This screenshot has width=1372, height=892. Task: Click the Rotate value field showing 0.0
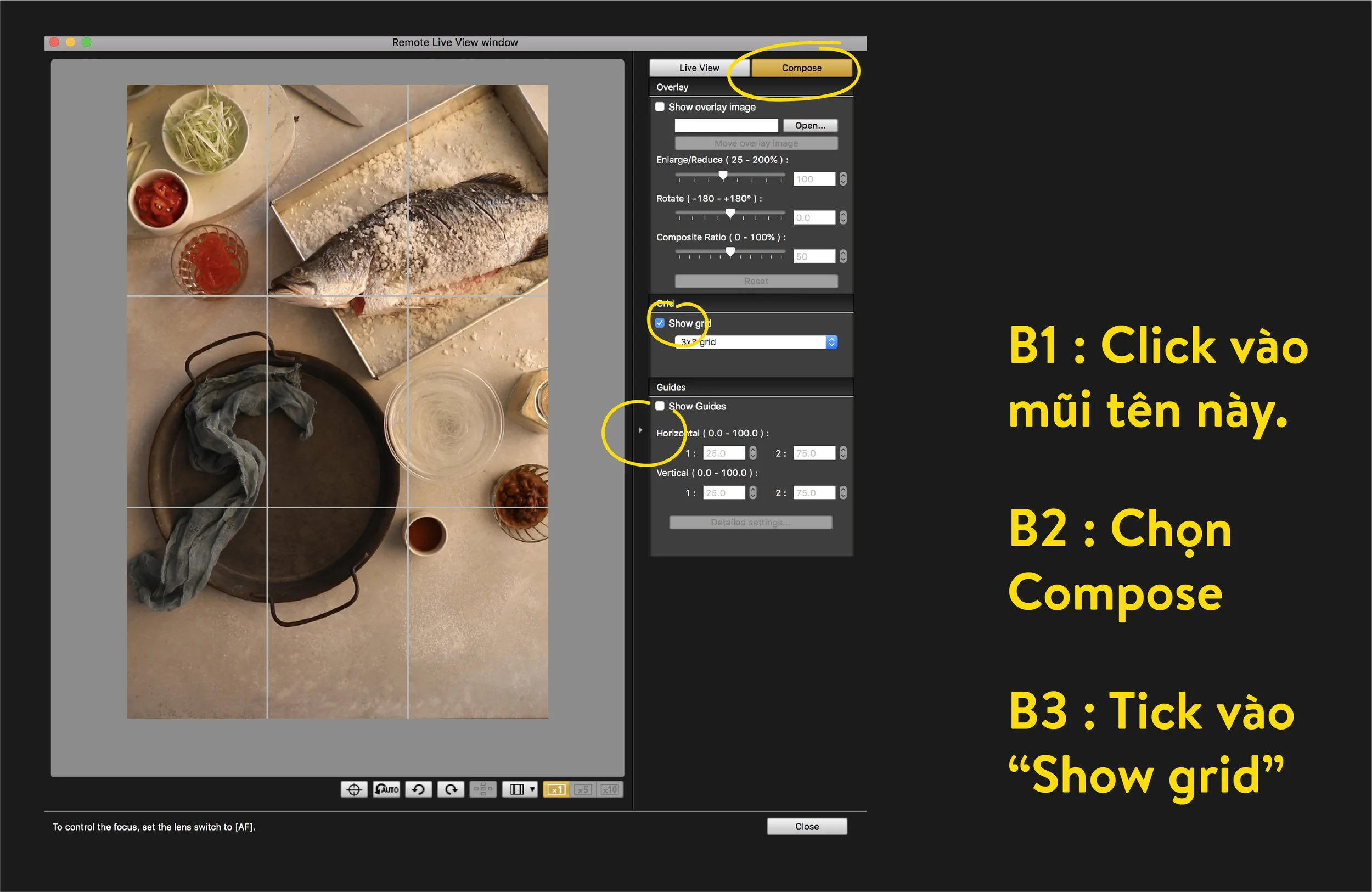[814, 217]
